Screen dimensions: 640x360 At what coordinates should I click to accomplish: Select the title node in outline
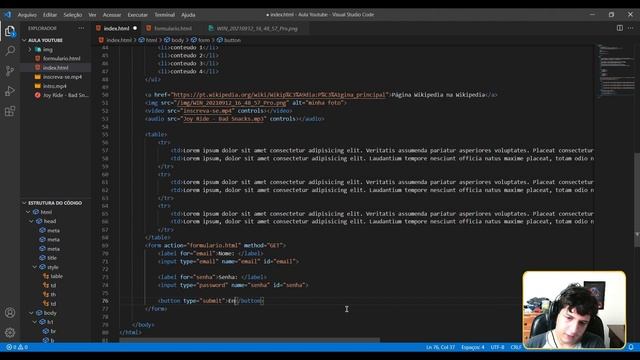coord(52,258)
